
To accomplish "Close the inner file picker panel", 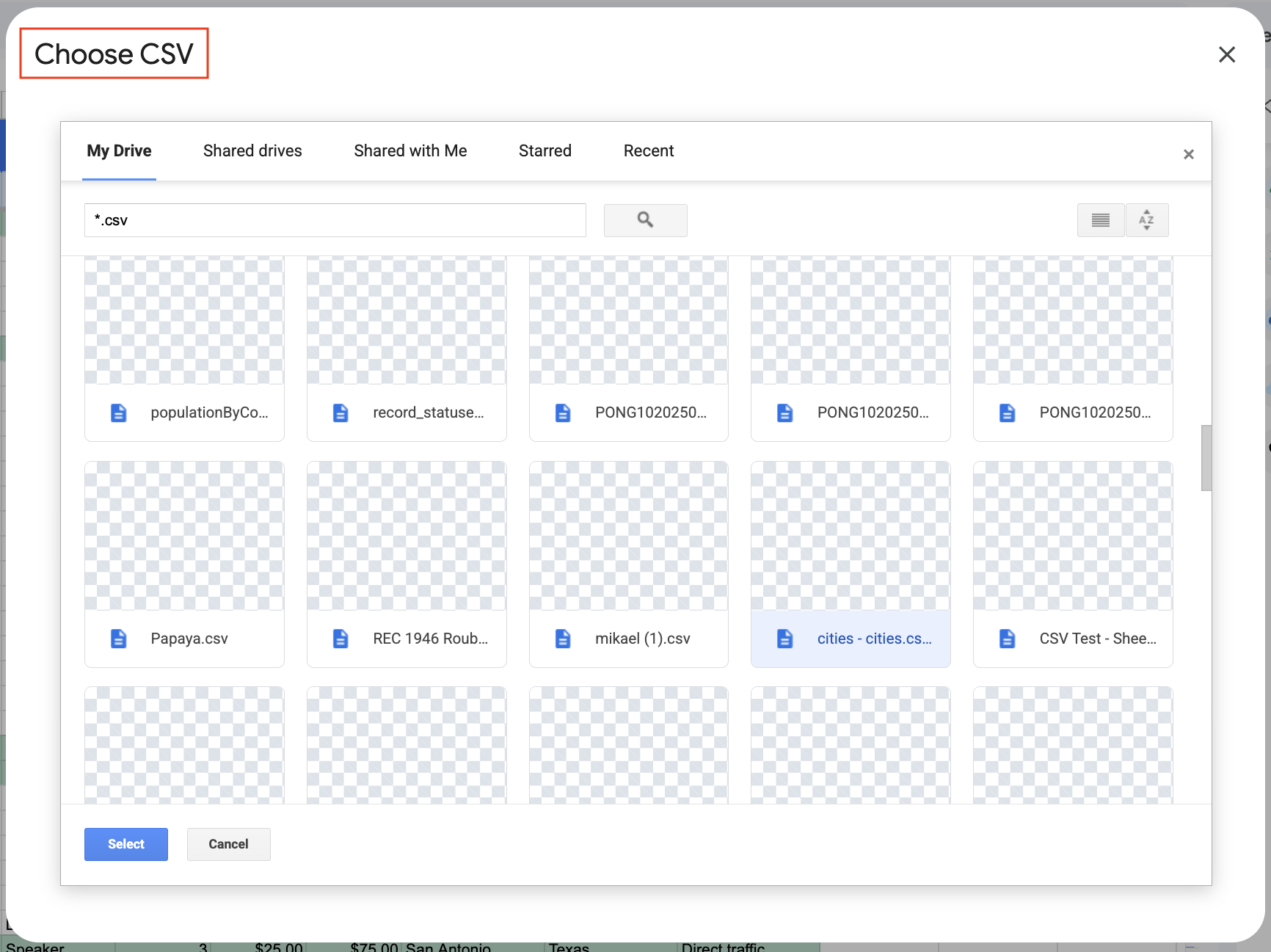I will click(1188, 154).
